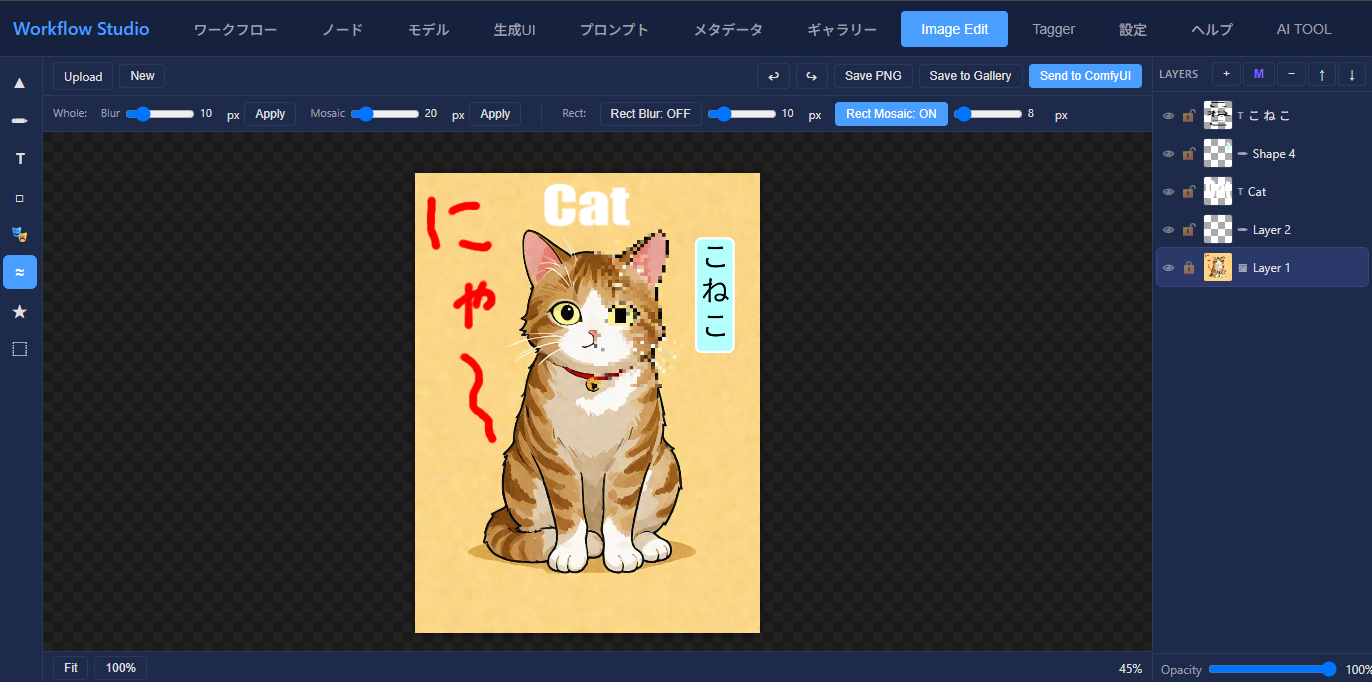Hide Layer 2 with eye icon
The image size is (1372, 682).
point(1168,230)
